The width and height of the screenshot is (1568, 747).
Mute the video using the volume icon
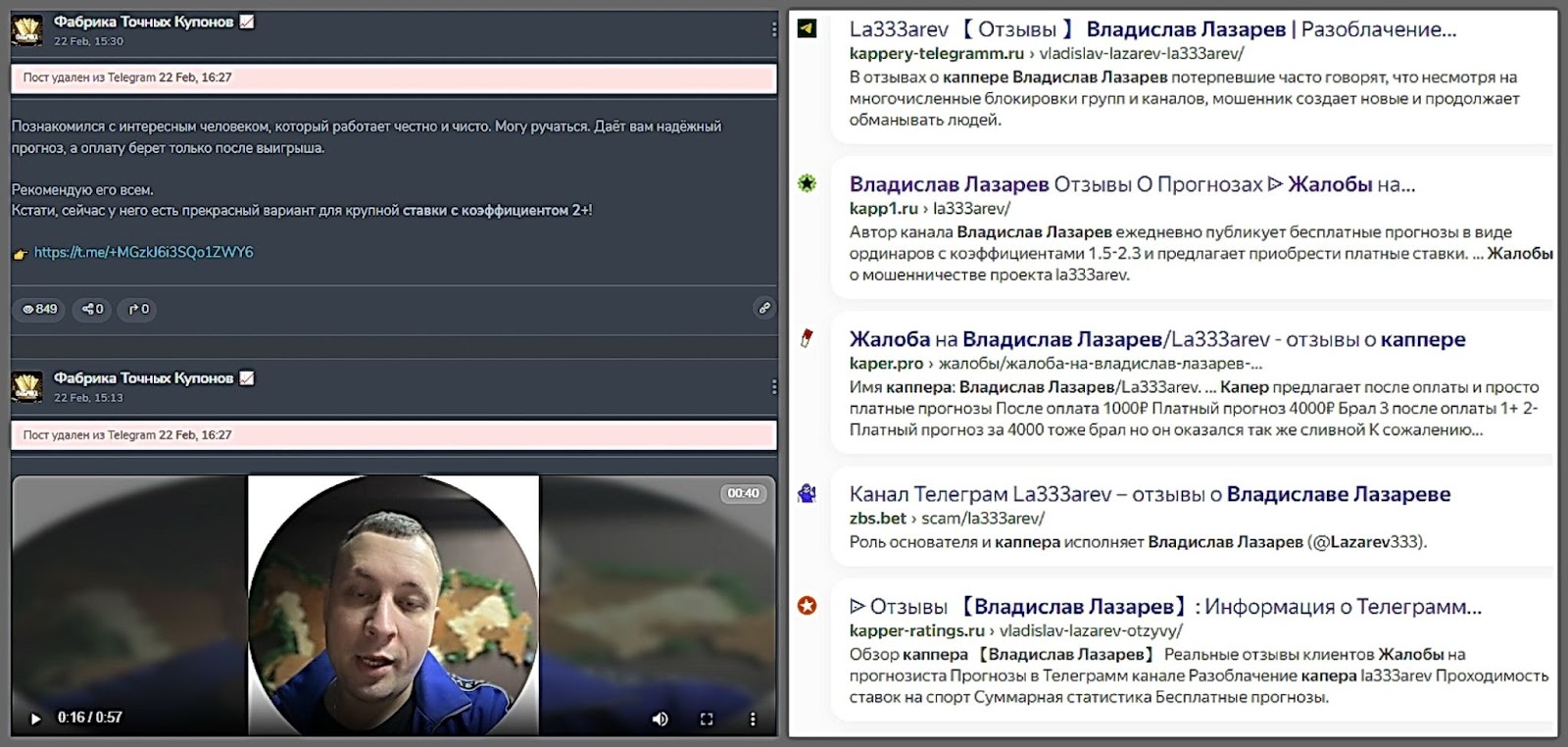pos(661,719)
